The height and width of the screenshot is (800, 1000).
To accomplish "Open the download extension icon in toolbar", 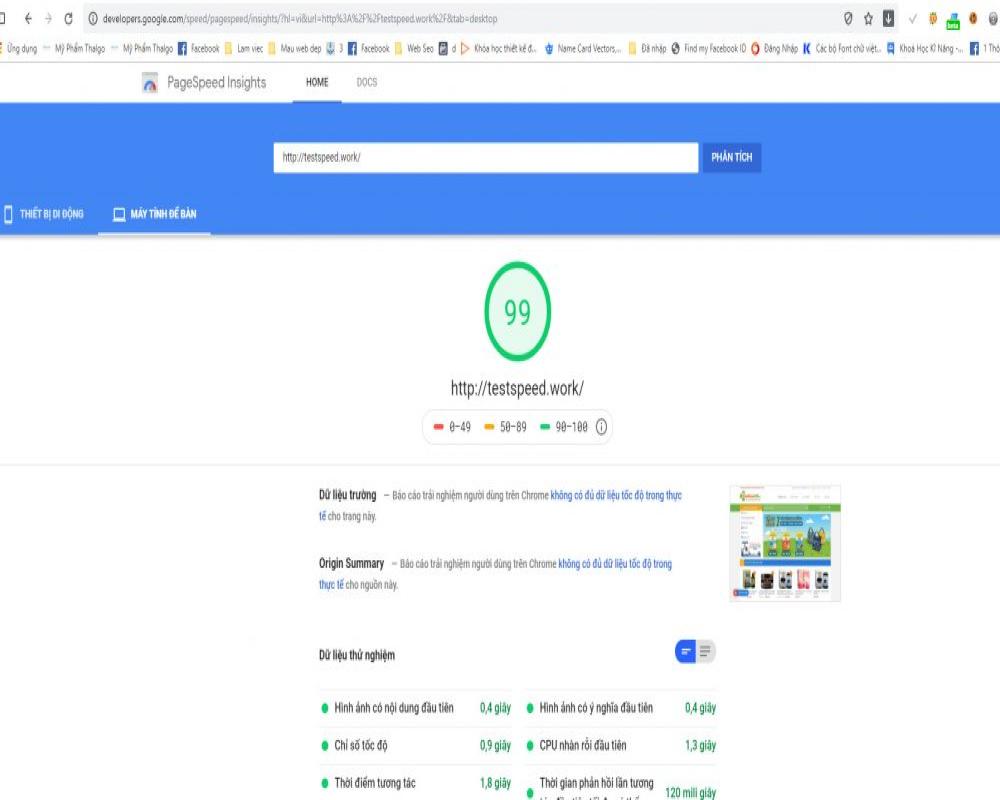I will pos(888,18).
